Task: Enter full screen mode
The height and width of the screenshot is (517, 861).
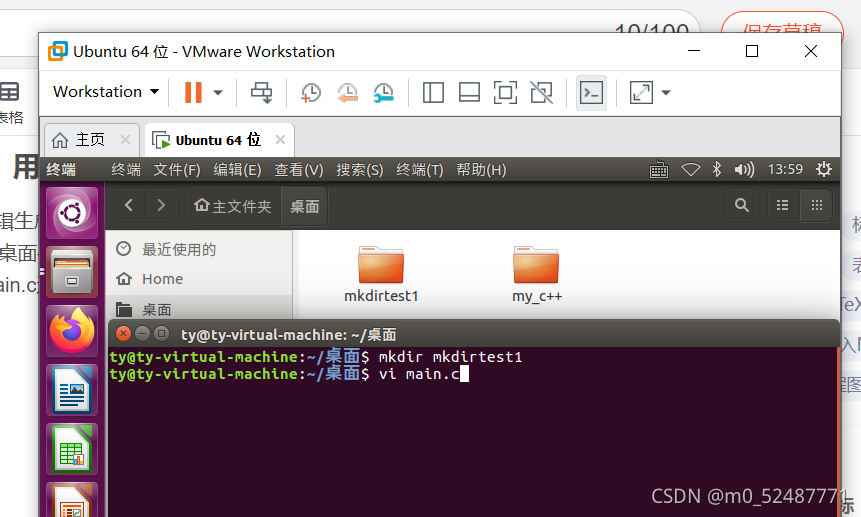Action: coord(505,92)
